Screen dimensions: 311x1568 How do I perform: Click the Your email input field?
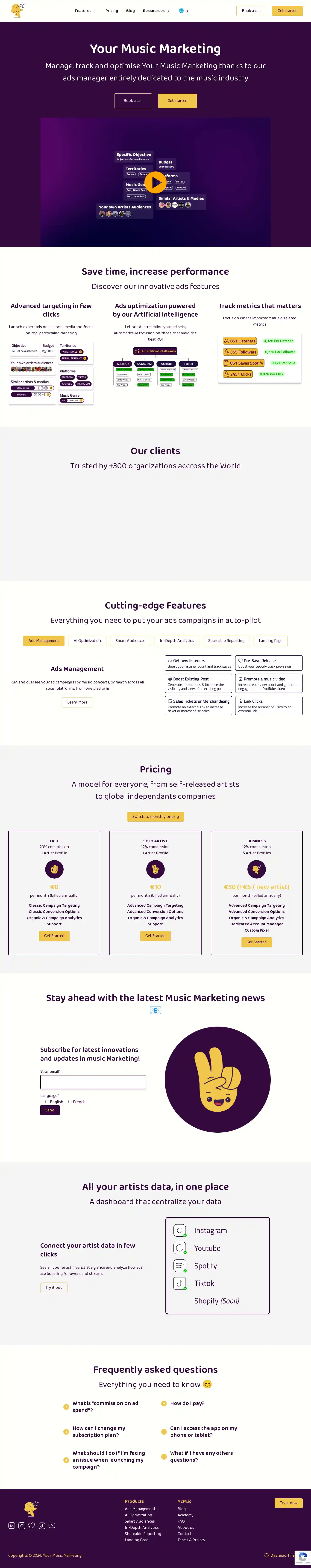click(93, 1082)
